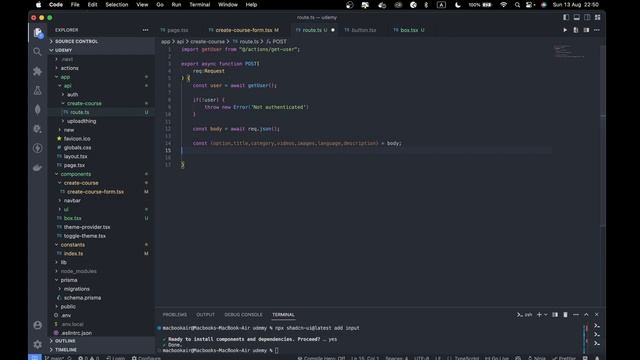Open macOS Control Center icon
Viewport: 640px width, 360px height.
[x=529, y=5]
